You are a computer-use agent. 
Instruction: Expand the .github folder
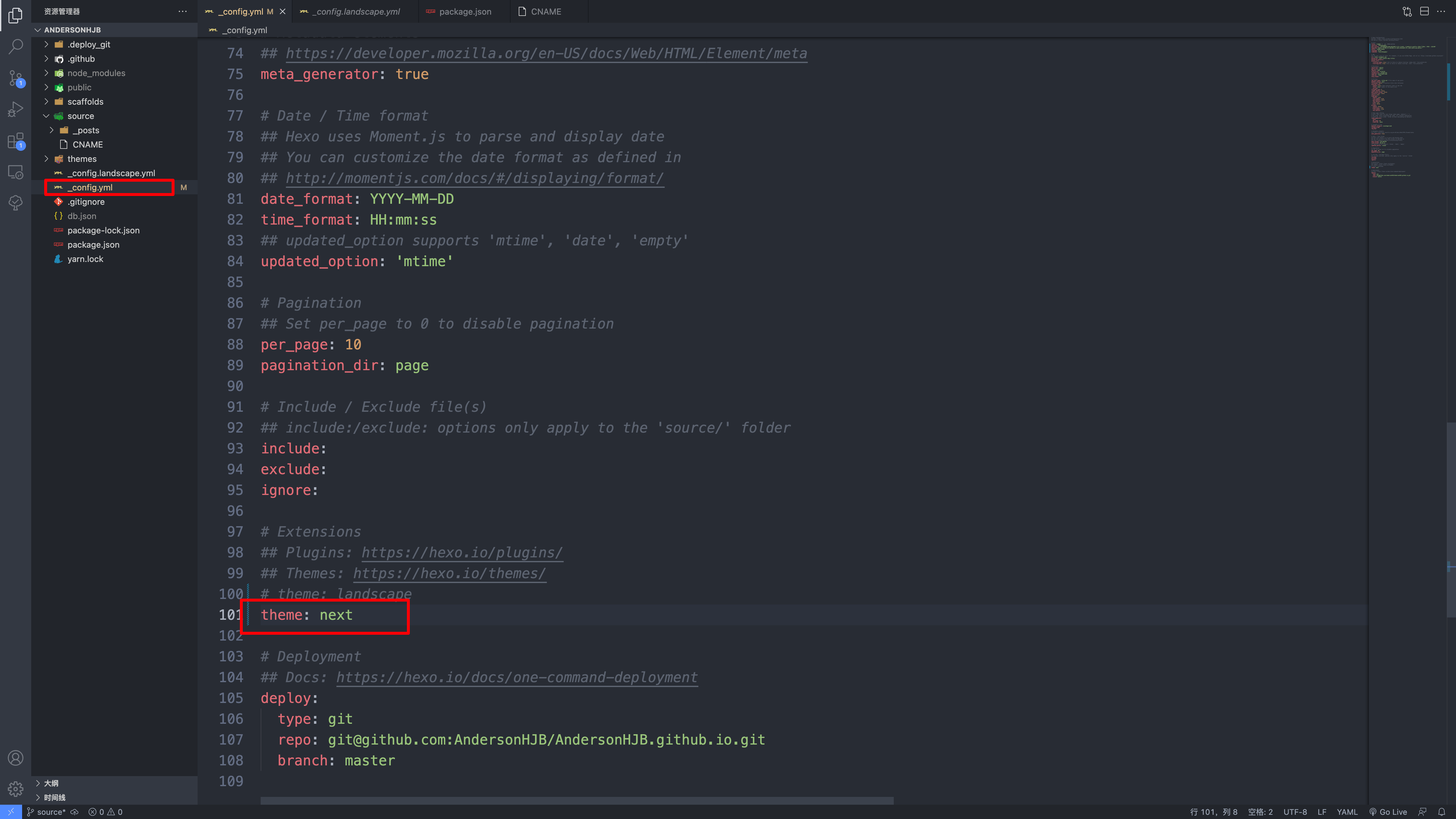click(114, 59)
